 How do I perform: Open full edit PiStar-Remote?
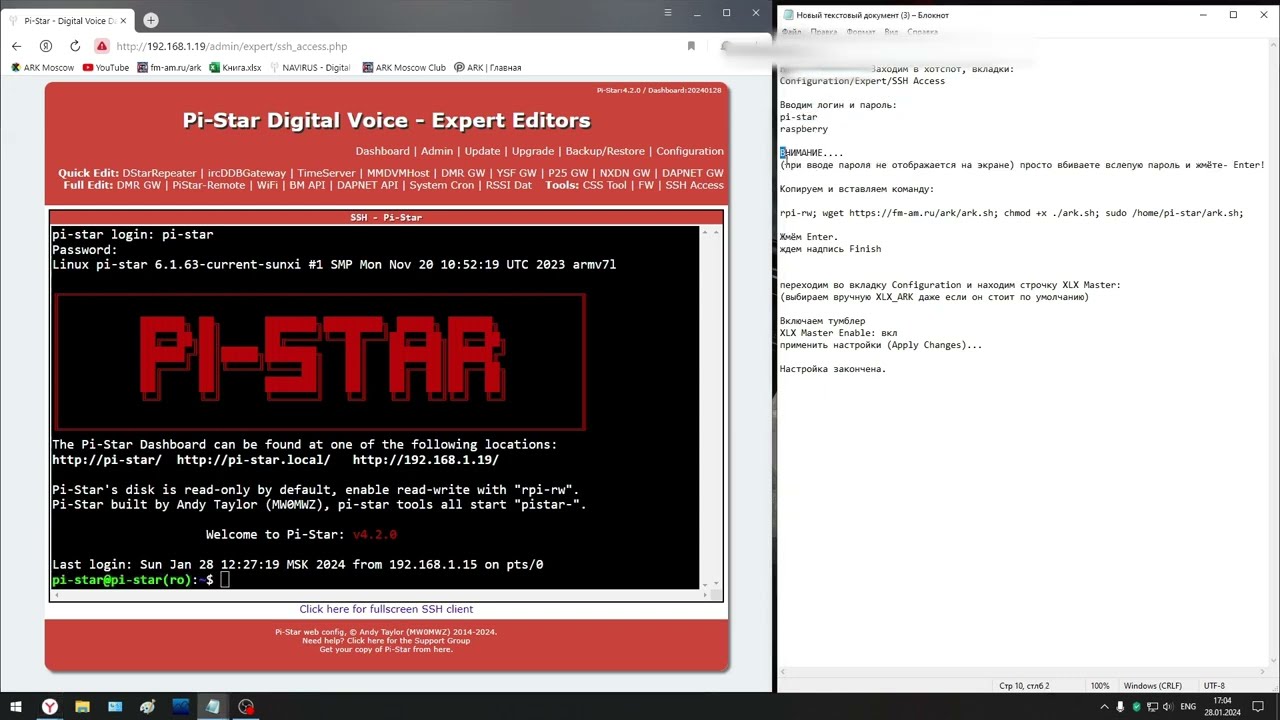pos(209,185)
